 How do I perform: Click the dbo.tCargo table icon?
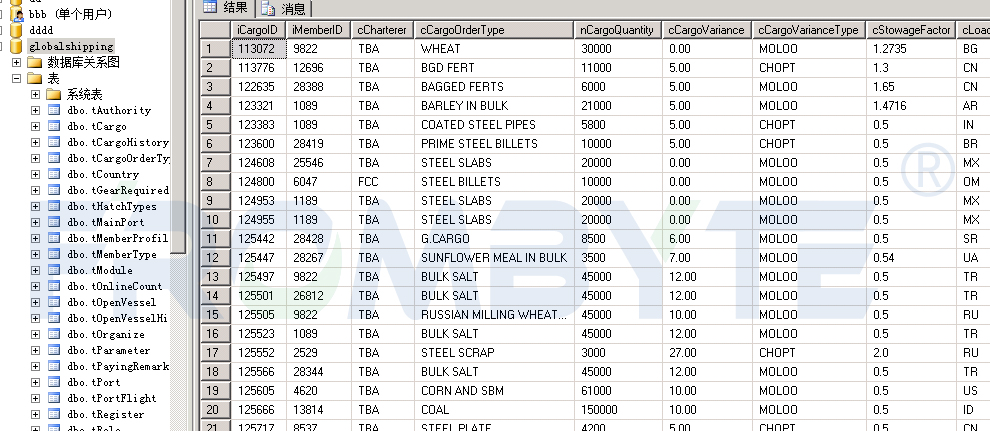(54, 127)
